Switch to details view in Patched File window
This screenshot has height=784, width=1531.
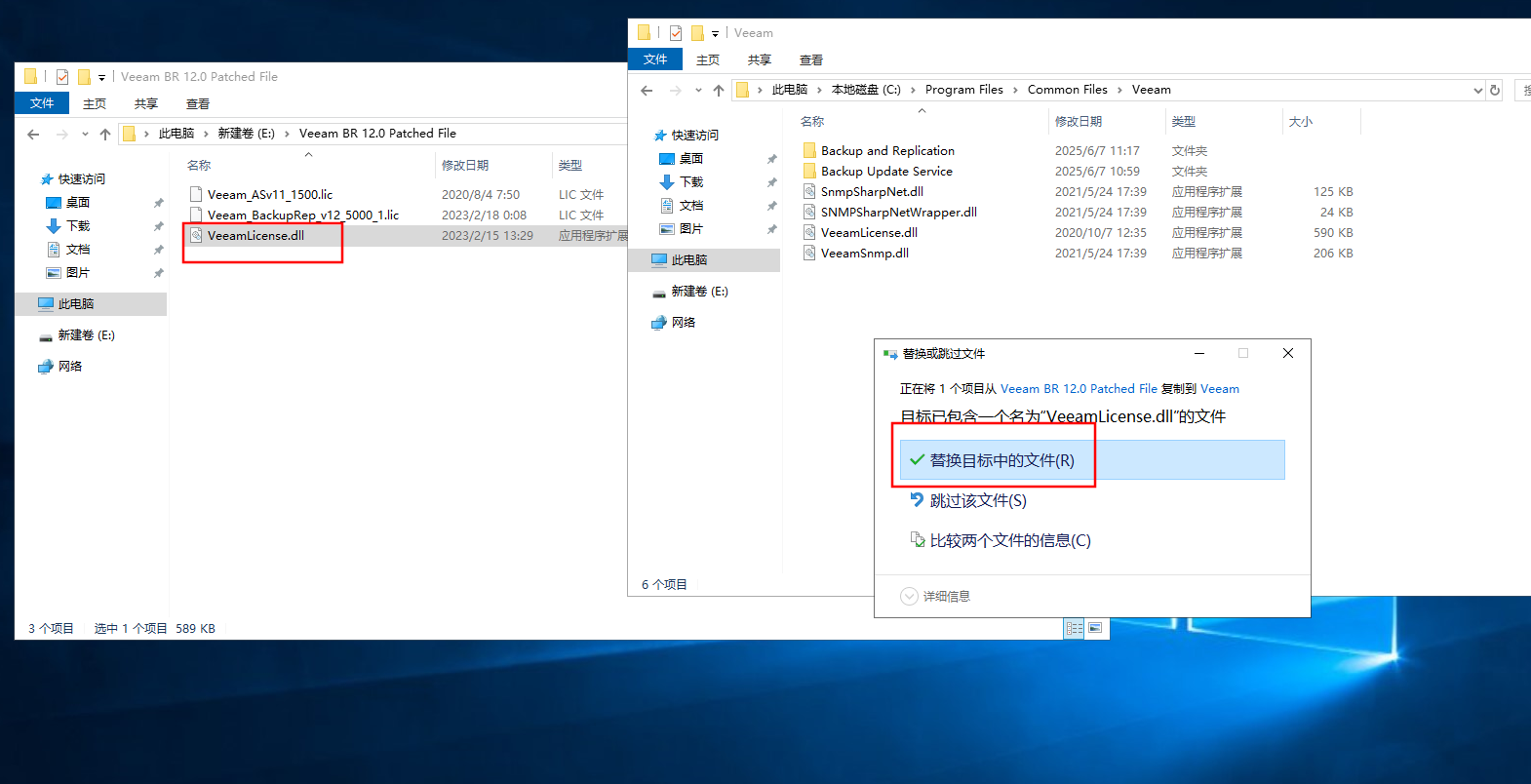coord(1074,629)
